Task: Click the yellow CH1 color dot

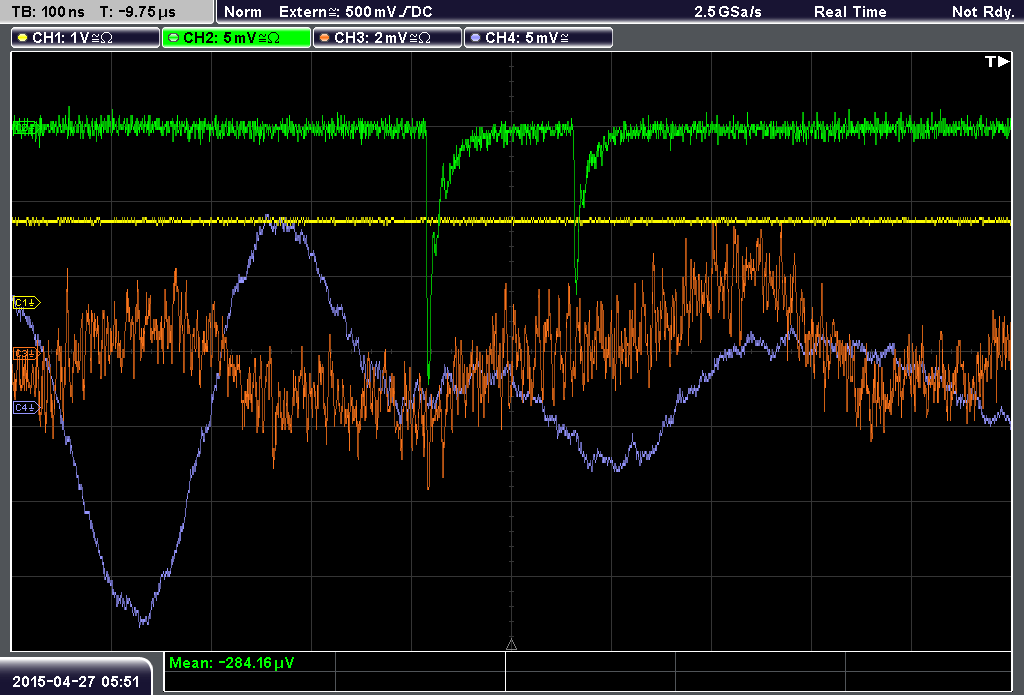Action: click(x=23, y=38)
